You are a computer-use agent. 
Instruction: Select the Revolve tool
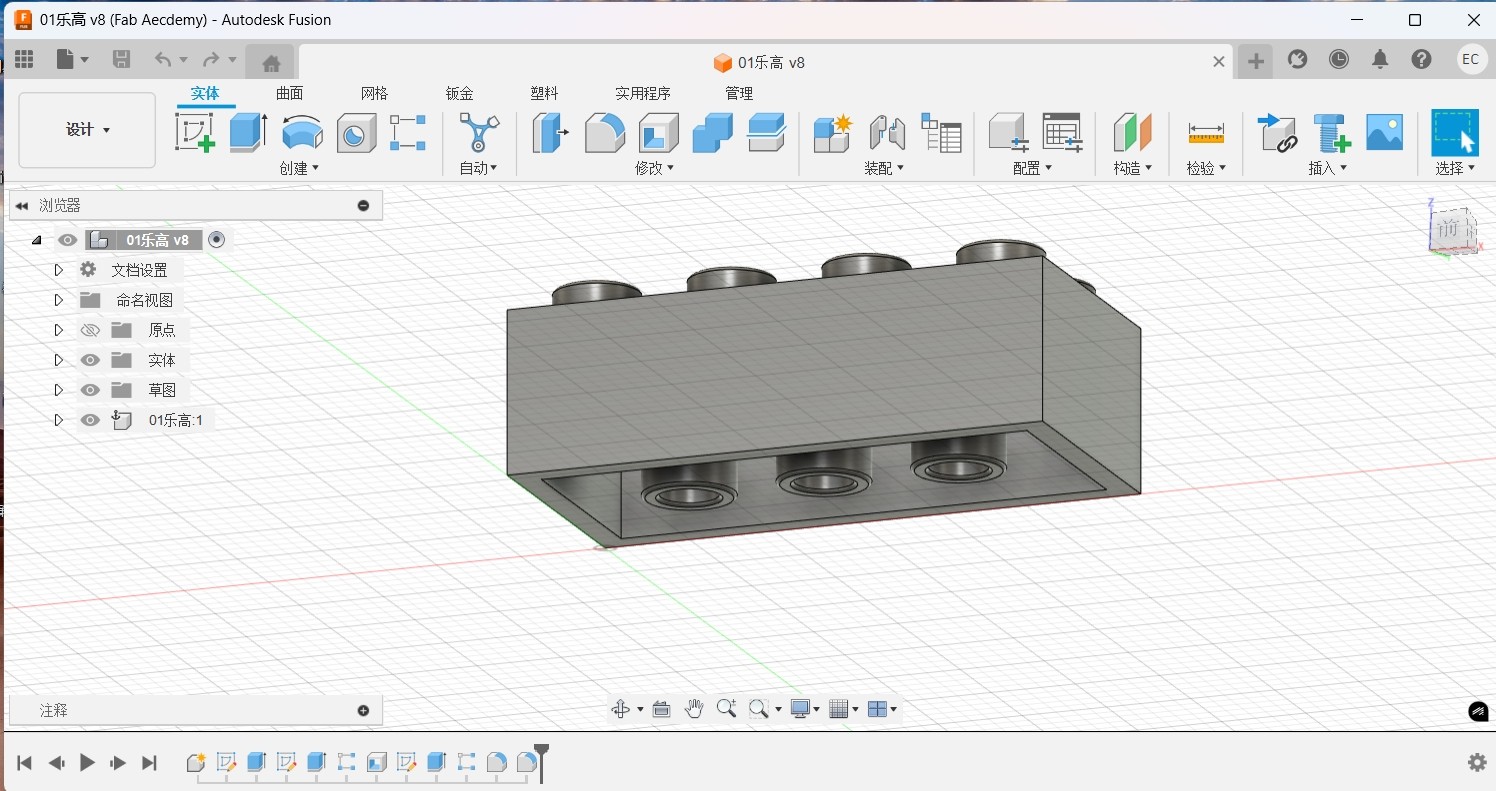(x=302, y=132)
